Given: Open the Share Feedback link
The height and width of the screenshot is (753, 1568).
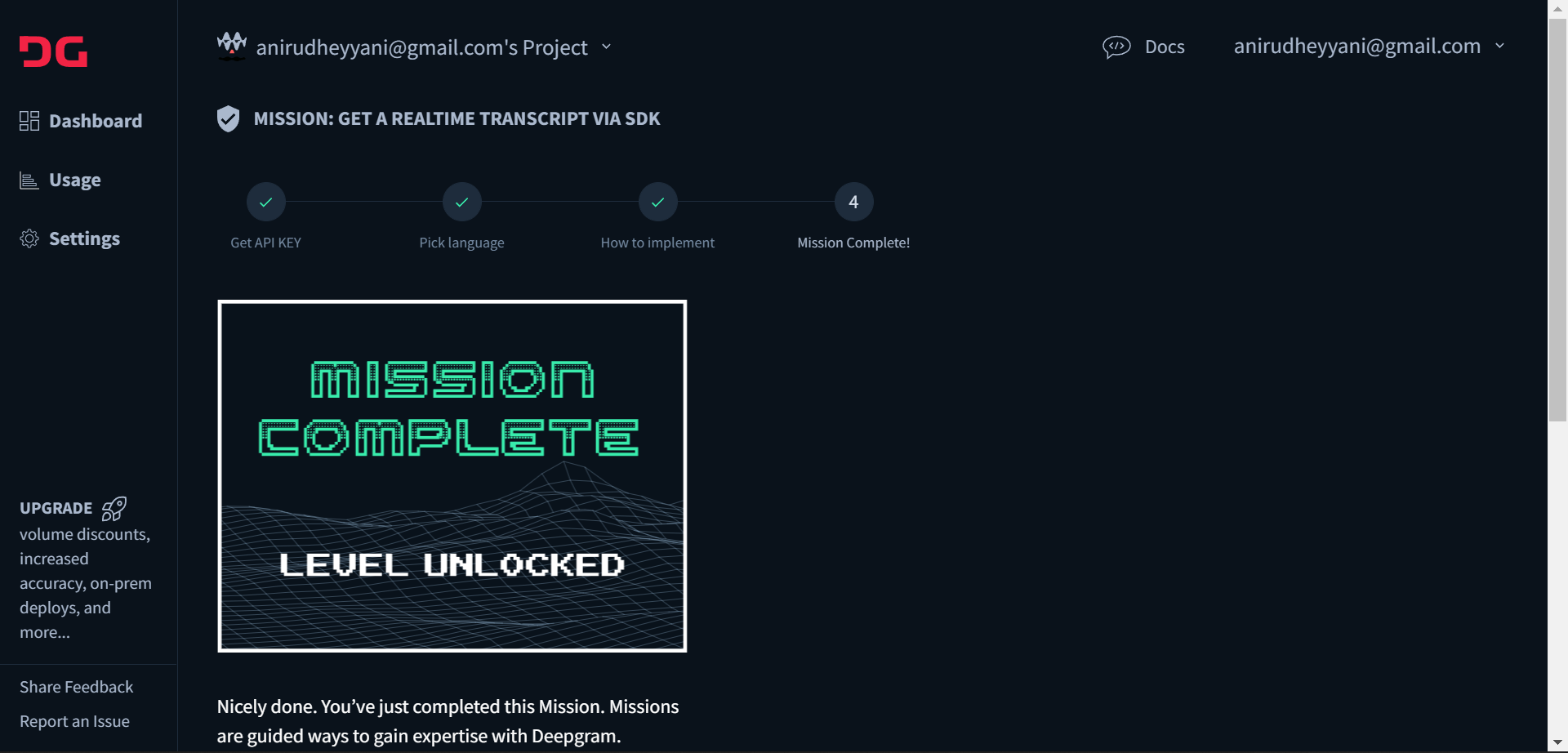Looking at the screenshot, I should tap(76, 687).
